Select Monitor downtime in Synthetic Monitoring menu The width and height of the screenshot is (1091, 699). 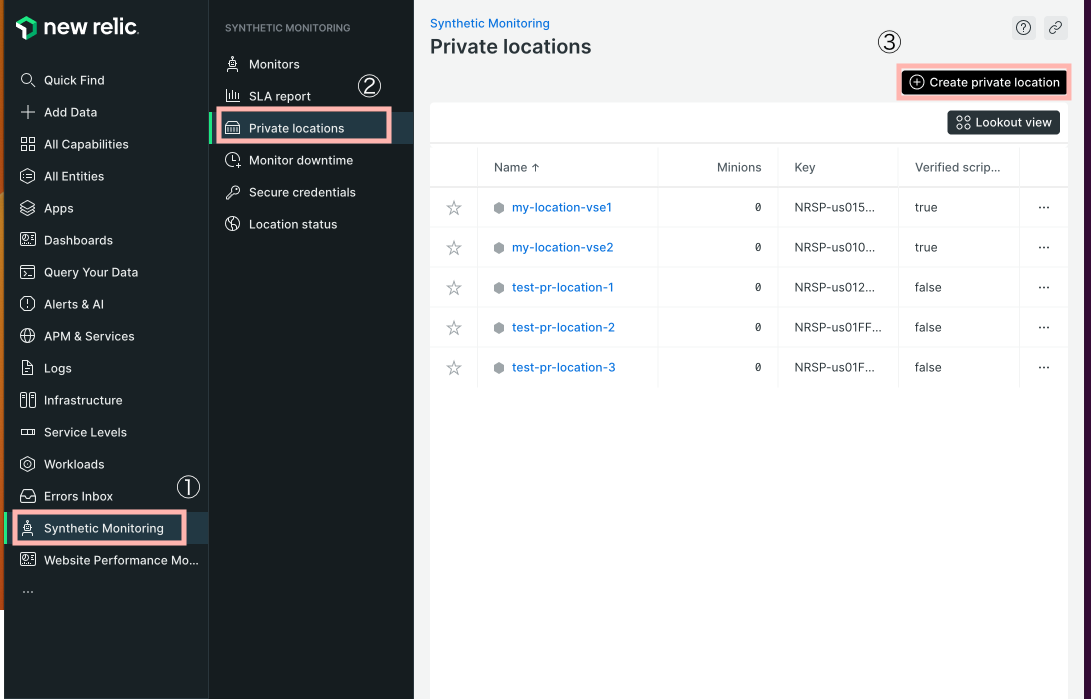pyautogui.click(x=300, y=160)
